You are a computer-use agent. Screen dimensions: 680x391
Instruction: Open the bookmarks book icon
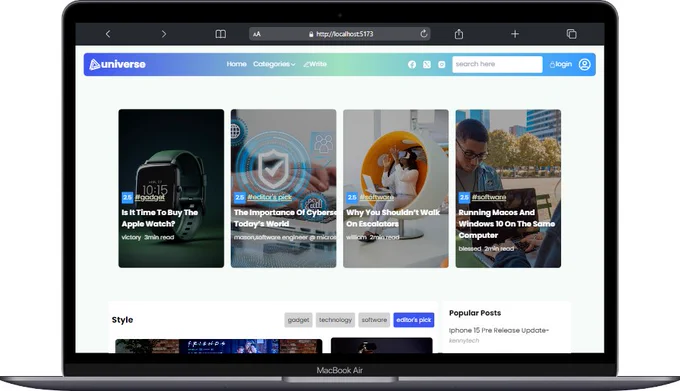(220, 34)
